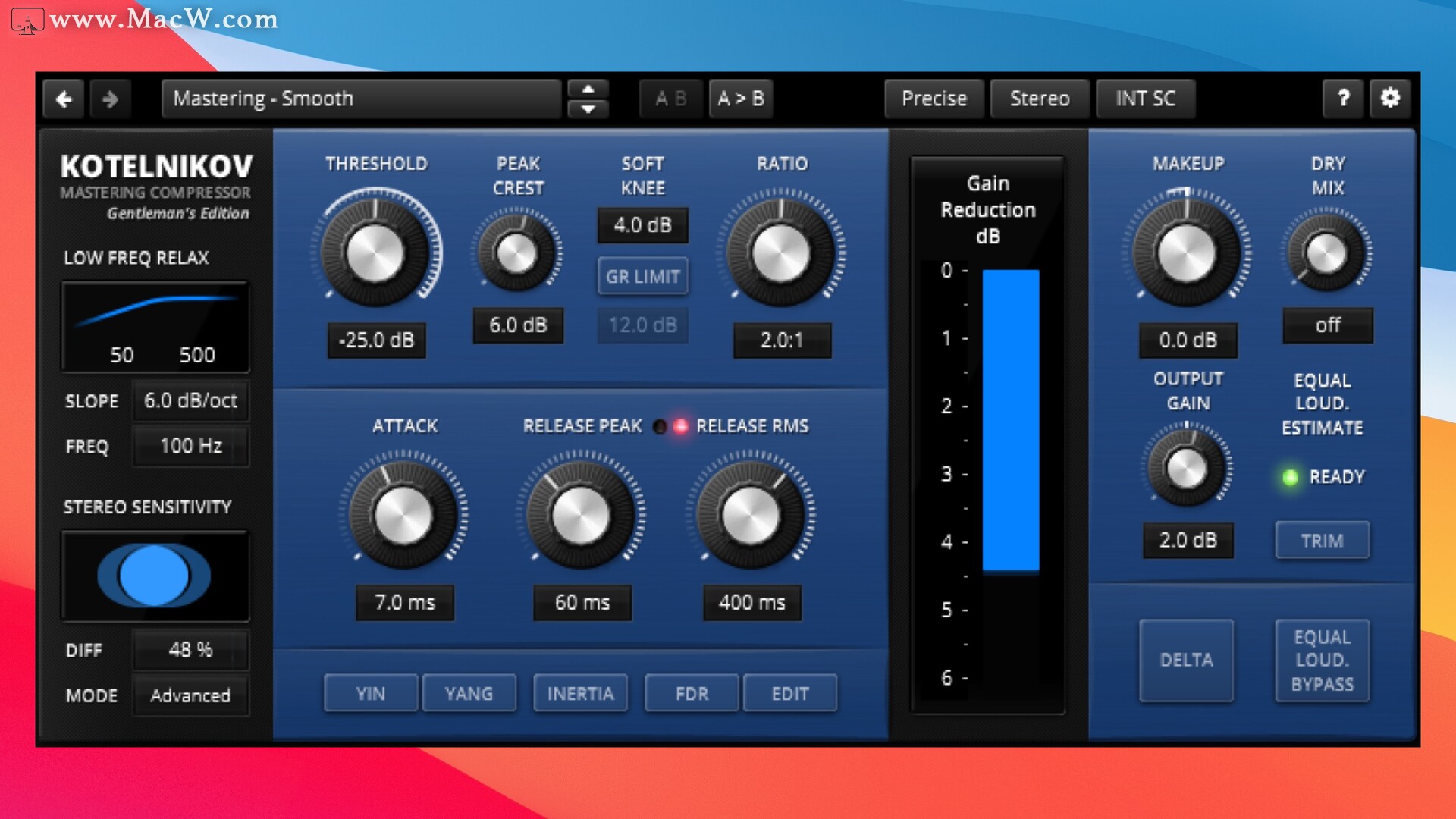Edit the 60 ms release peak value
Viewport: 1456px width, 819px height.
pyautogui.click(x=582, y=603)
